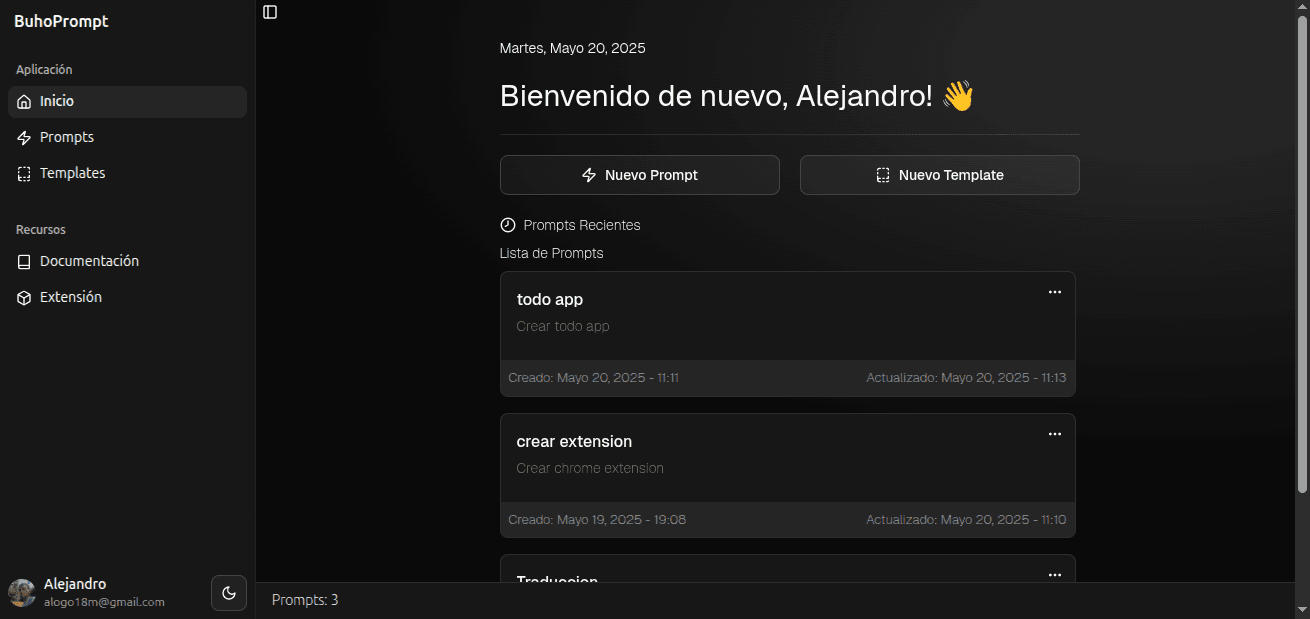Click the clock icon beside Prompts Recientes
The height and width of the screenshot is (619, 1310).
[x=508, y=225]
